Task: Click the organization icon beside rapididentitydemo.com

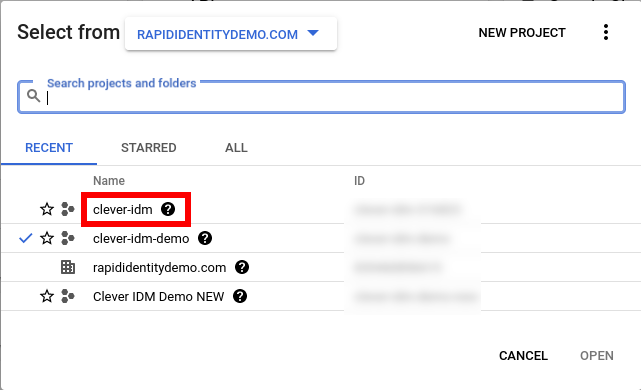Action: pos(68,267)
